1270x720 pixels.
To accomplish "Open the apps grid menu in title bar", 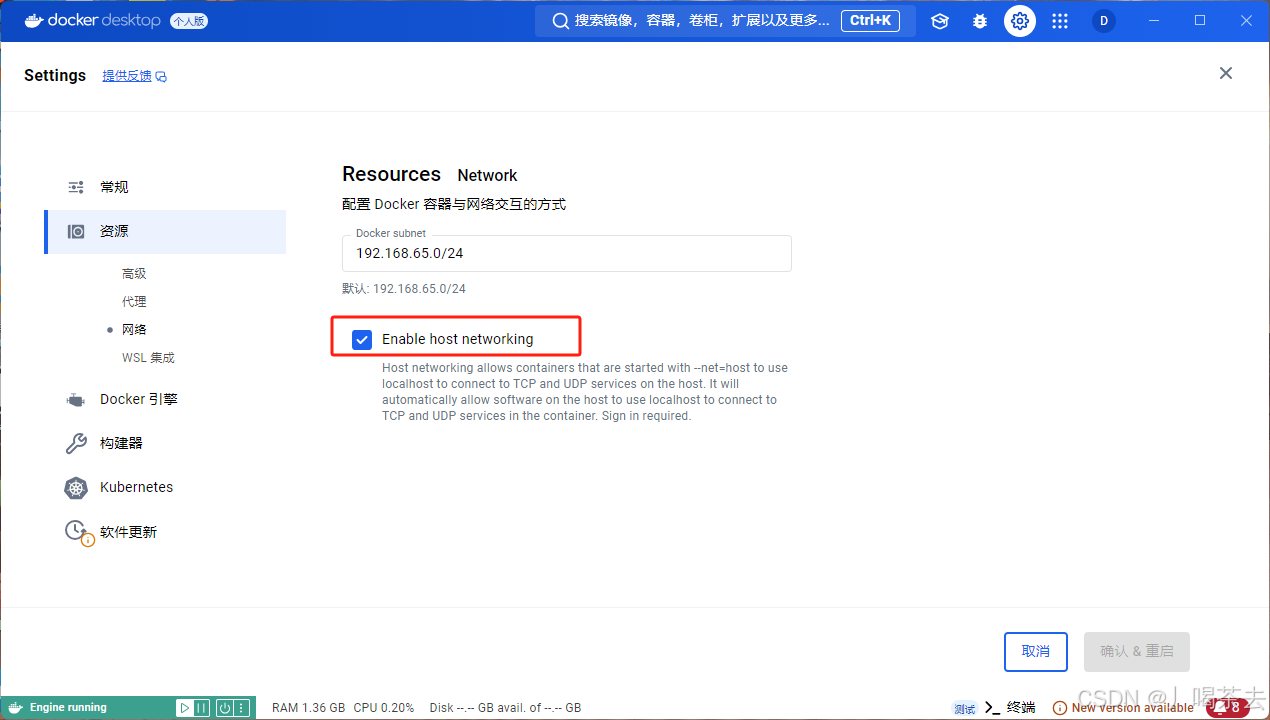I will coord(1059,20).
